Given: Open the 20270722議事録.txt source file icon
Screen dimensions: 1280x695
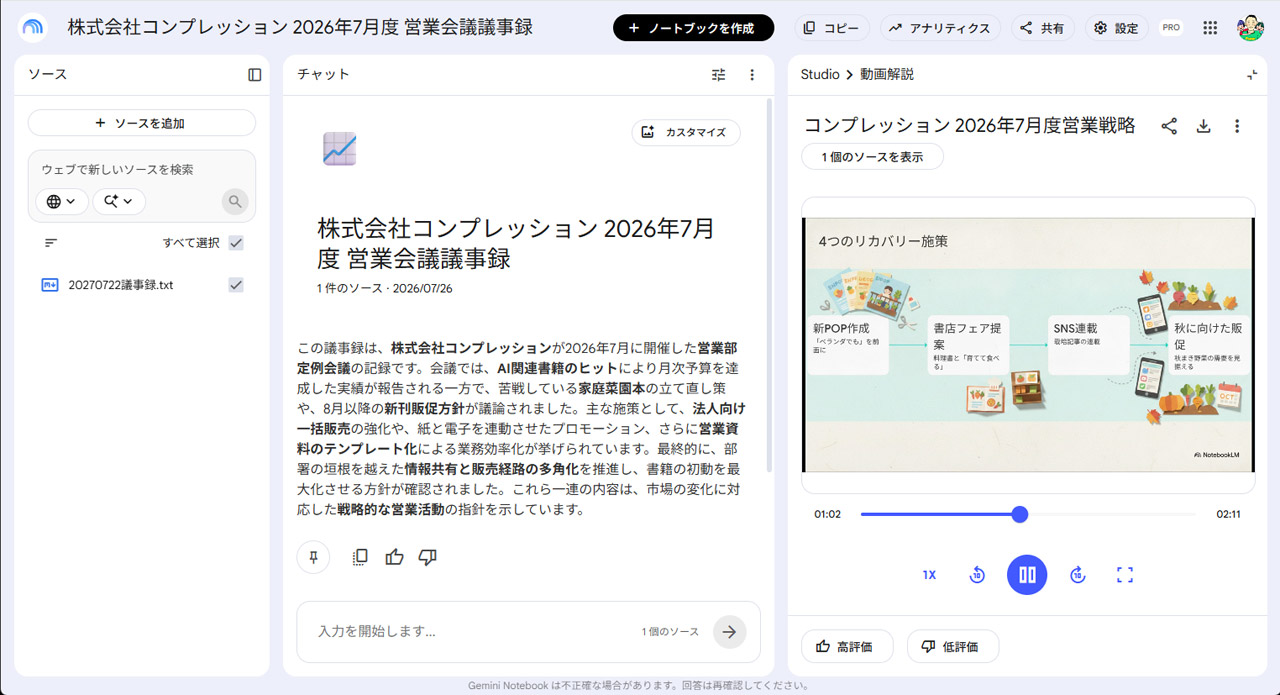Looking at the screenshot, I should coord(50,285).
